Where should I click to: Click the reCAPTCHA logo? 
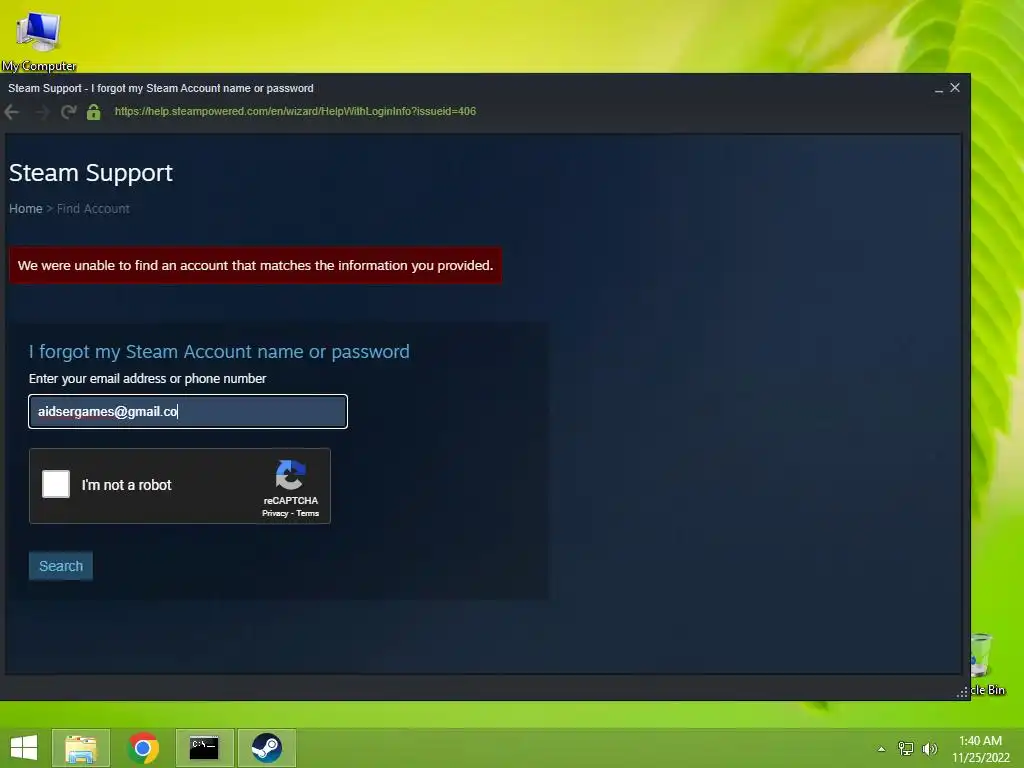(290, 475)
